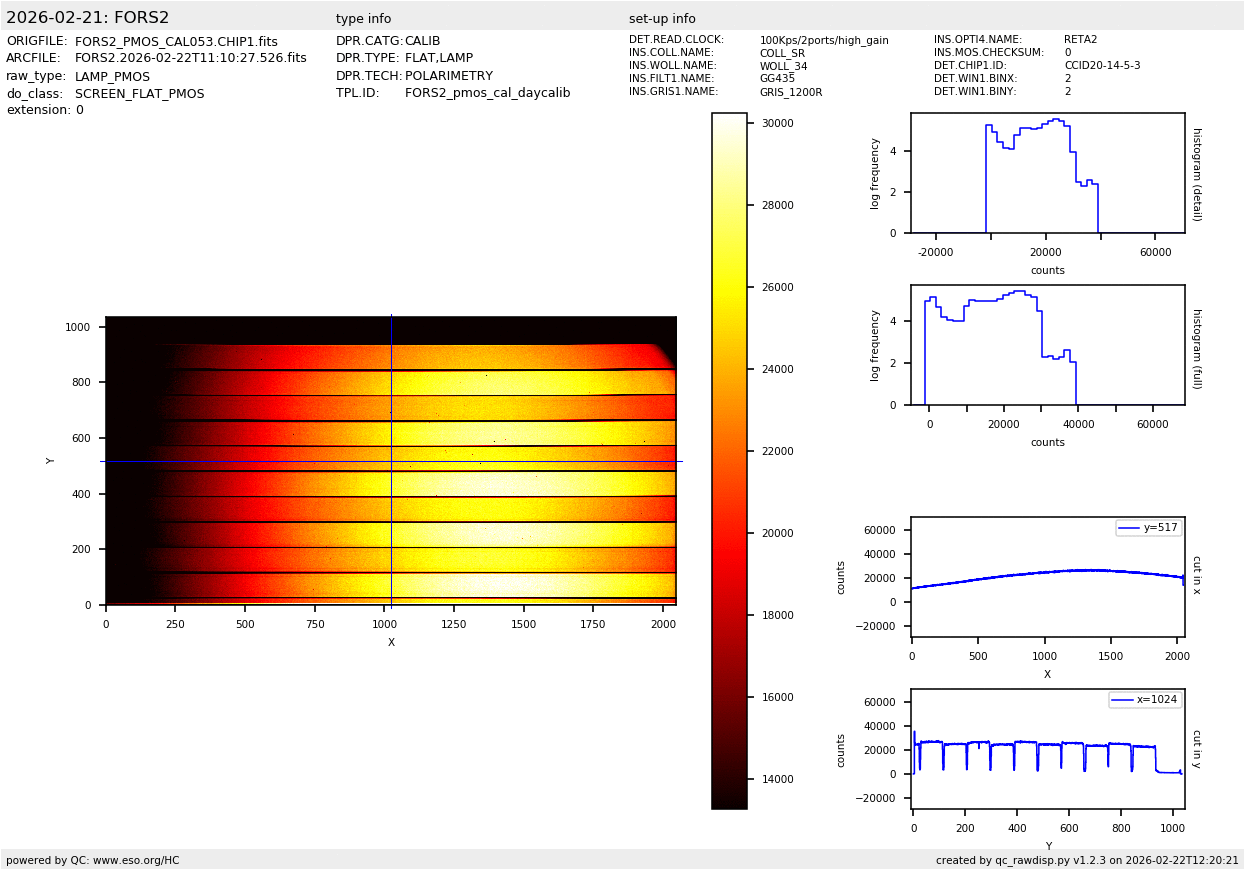Click the heat-map colorbar scale
This screenshot has width=1245, height=870.
coord(729,461)
